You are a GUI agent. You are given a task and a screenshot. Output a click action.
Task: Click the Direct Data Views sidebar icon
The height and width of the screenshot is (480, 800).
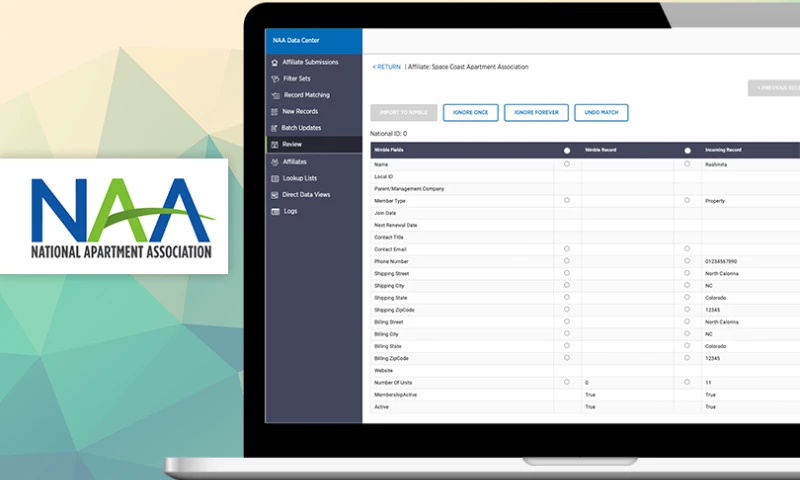pyautogui.click(x=274, y=195)
